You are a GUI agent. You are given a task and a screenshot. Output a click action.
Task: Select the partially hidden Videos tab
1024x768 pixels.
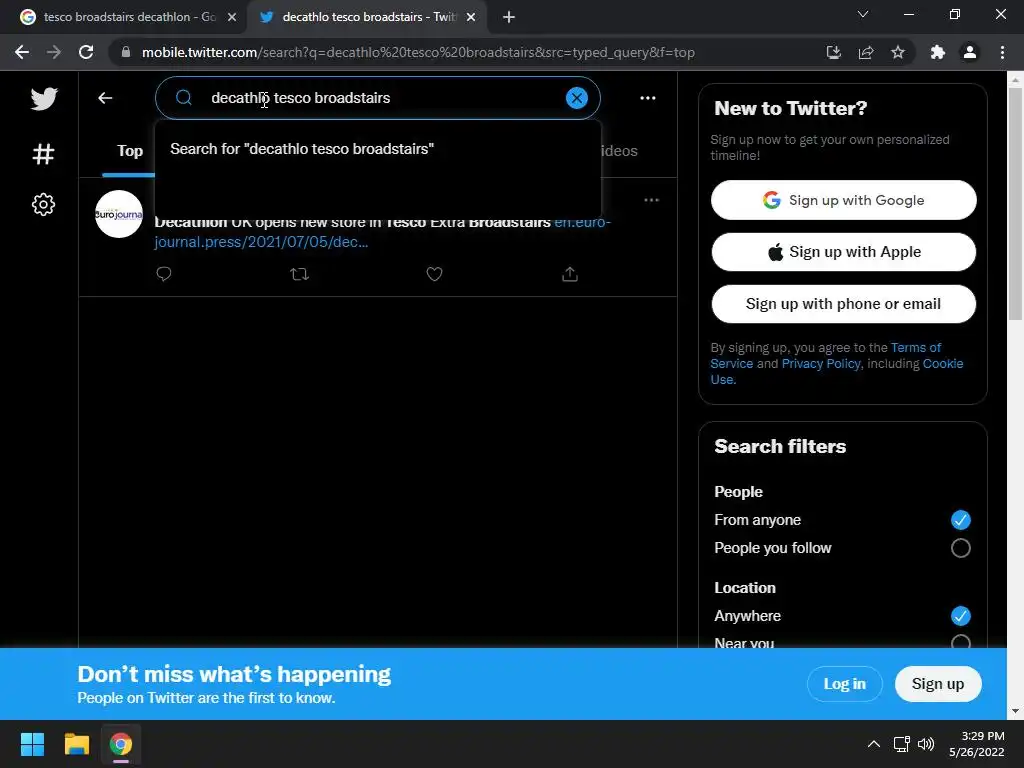618,151
